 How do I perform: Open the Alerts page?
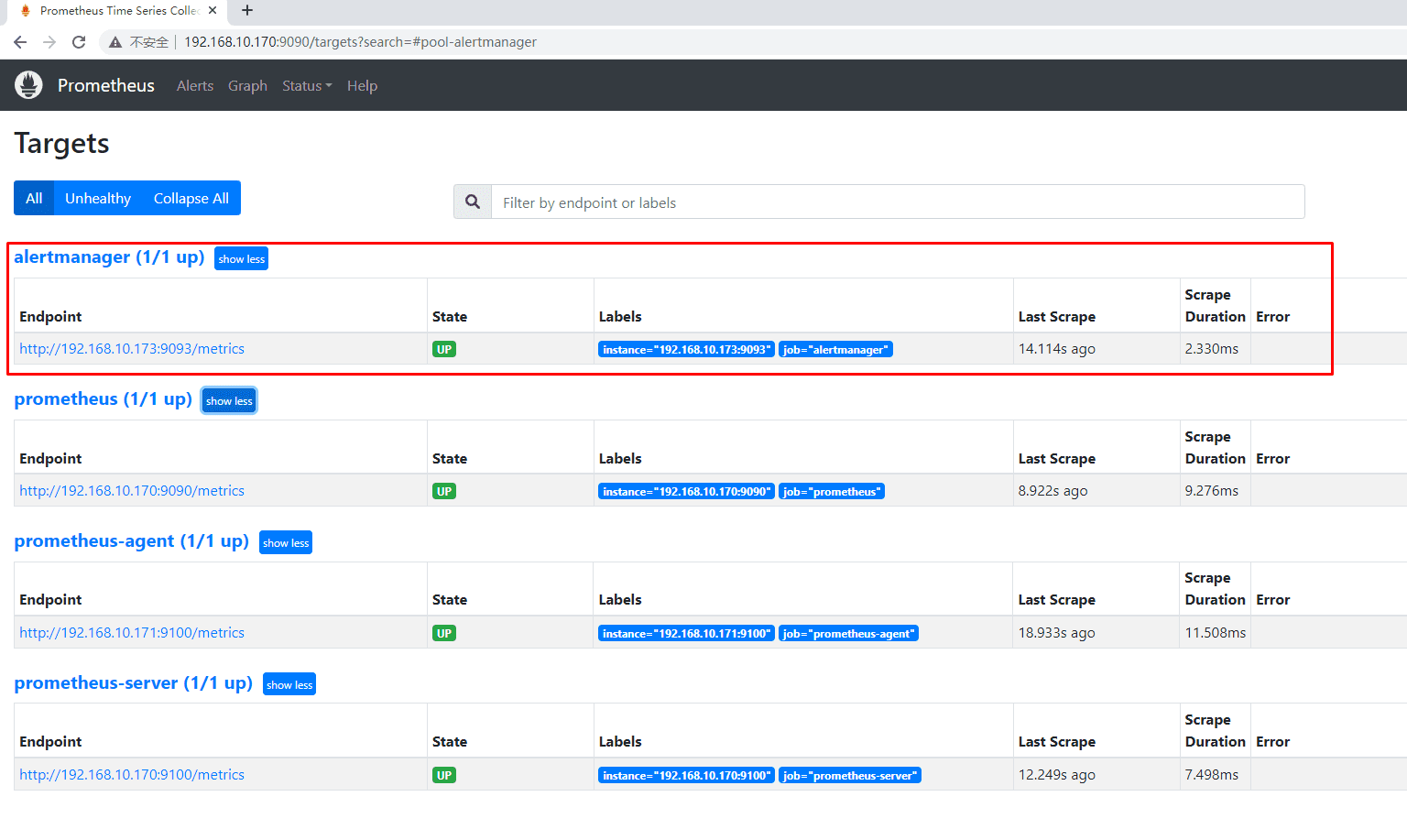195,85
